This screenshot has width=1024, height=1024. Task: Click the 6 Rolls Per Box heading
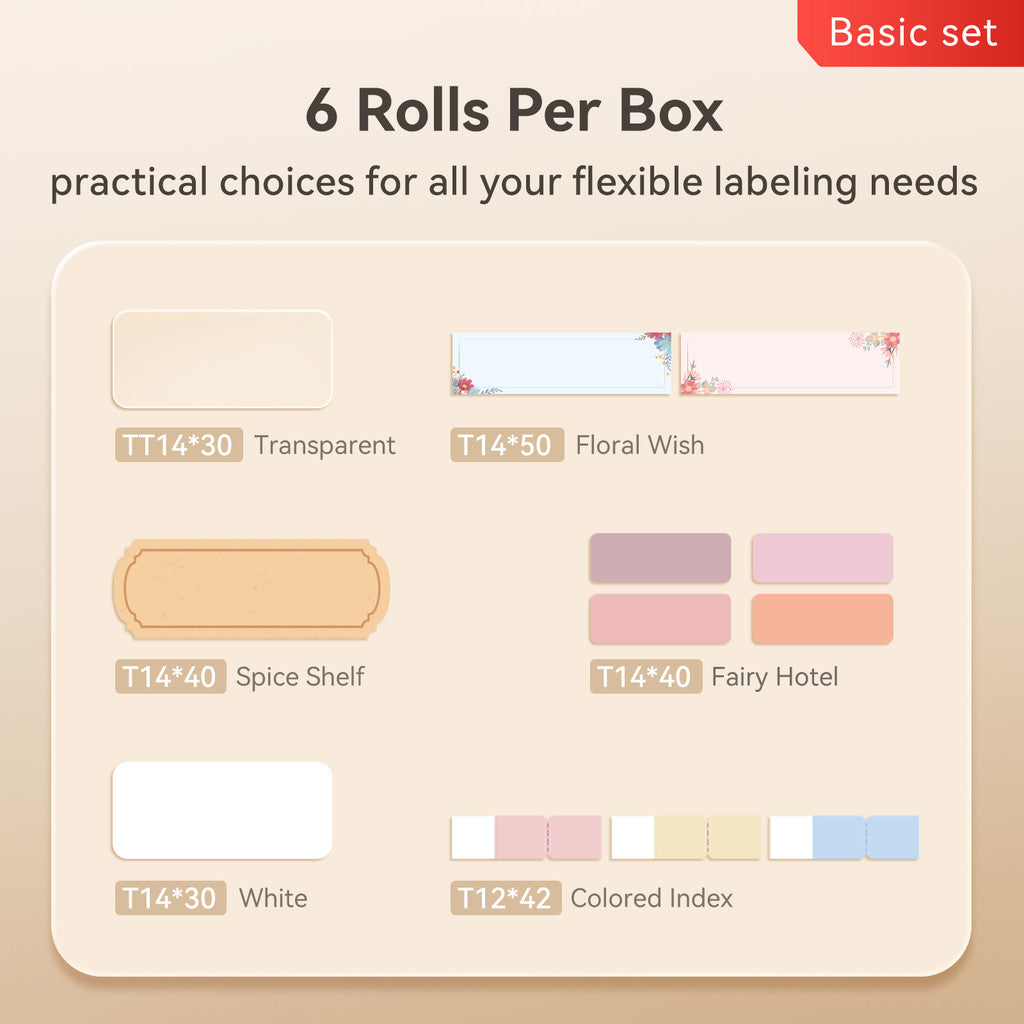click(x=513, y=111)
